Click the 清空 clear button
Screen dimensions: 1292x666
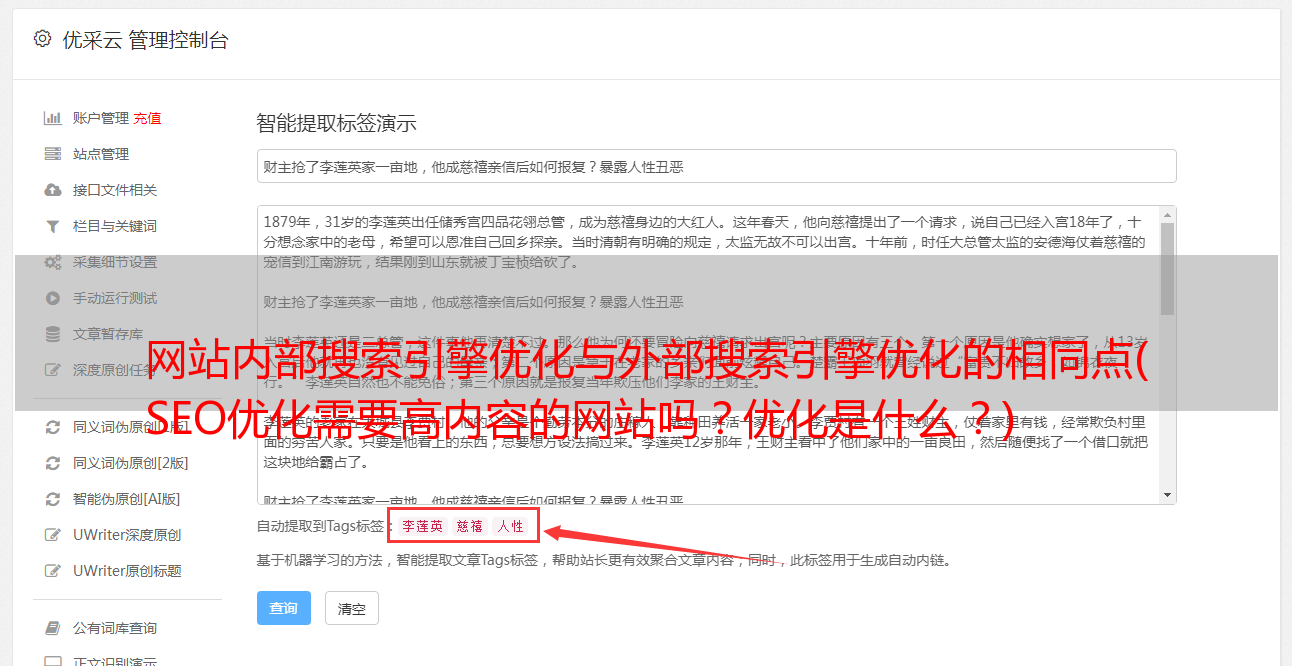click(x=352, y=608)
